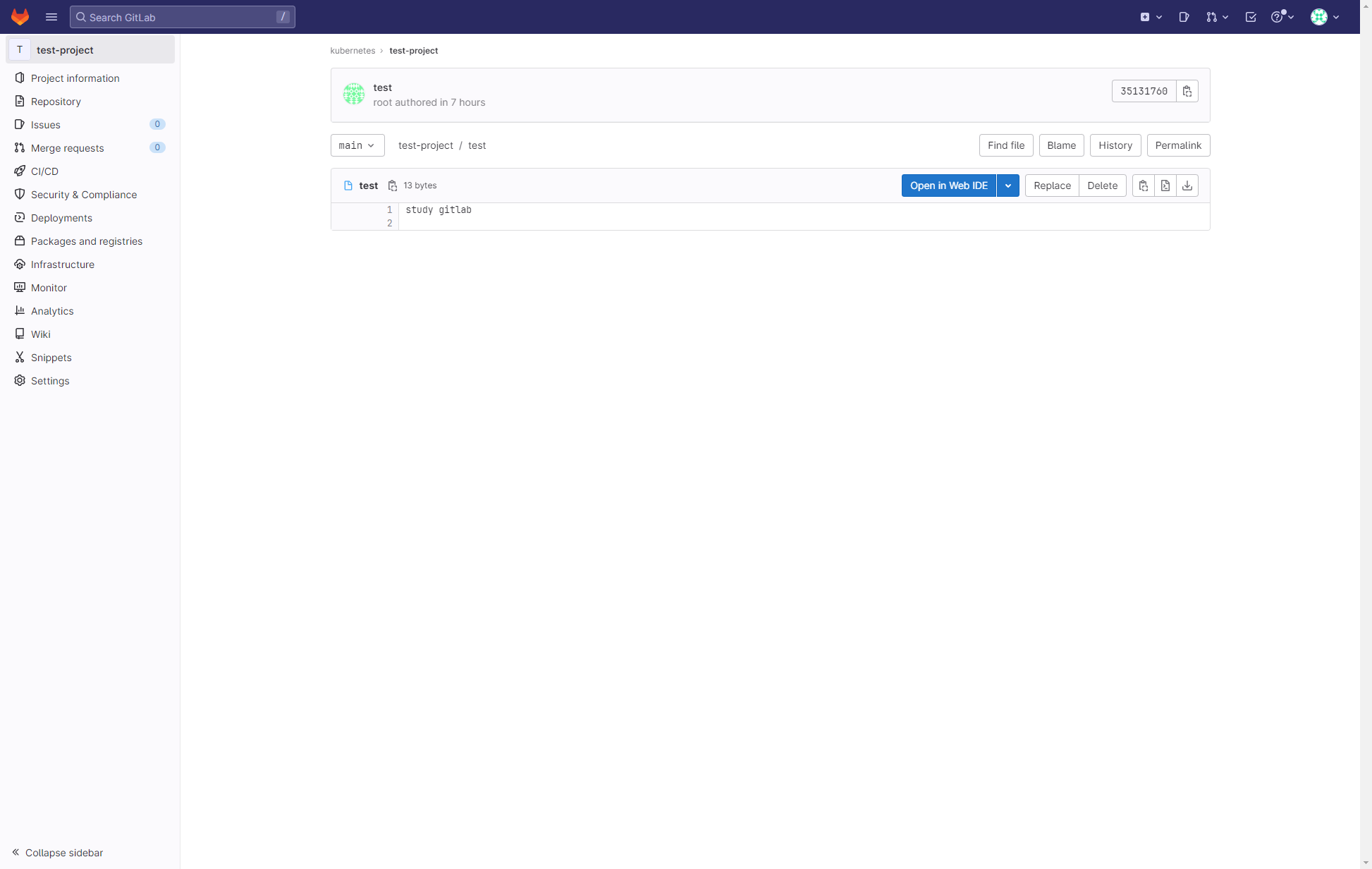The height and width of the screenshot is (869, 1372).
Task: Open the user avatar menu
Action: click(1325, 17)
